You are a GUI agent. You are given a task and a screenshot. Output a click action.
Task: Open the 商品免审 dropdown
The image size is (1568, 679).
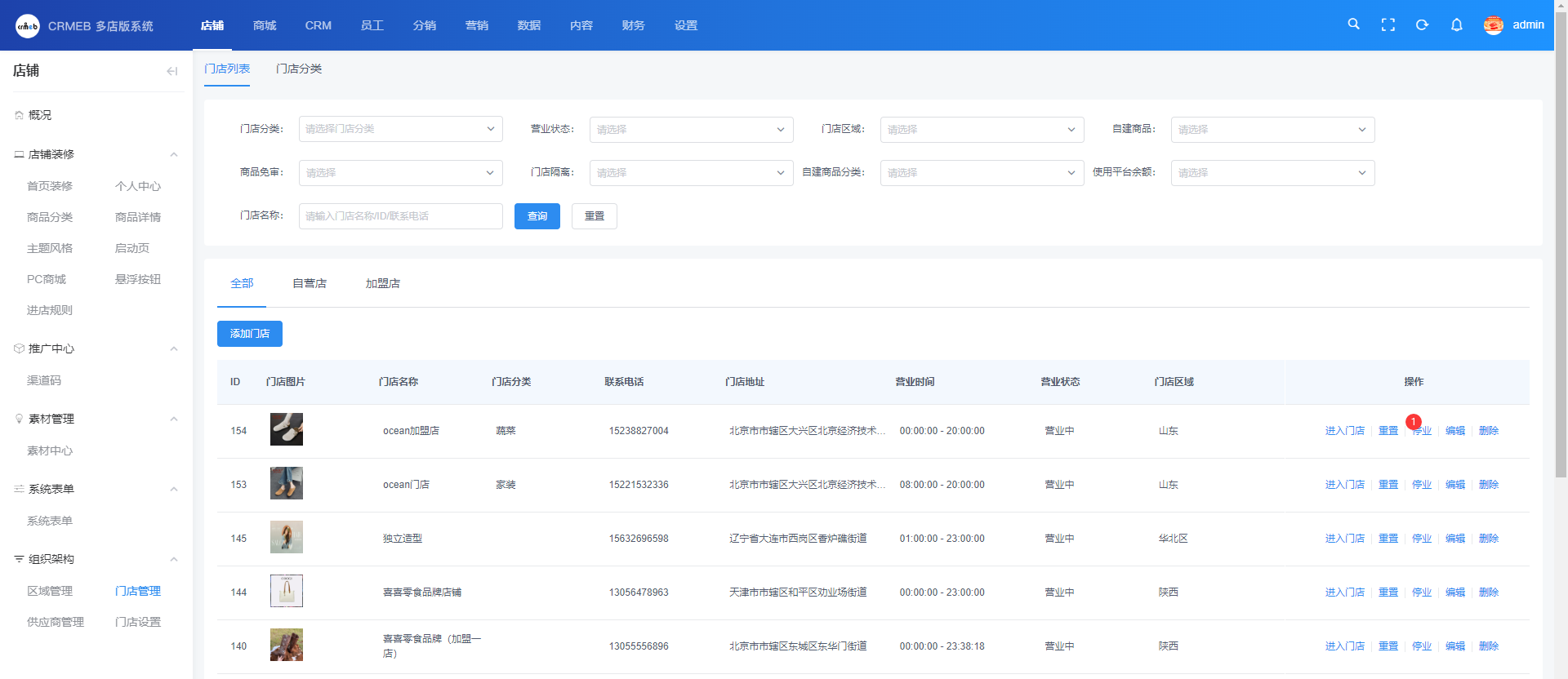(400, 173)
